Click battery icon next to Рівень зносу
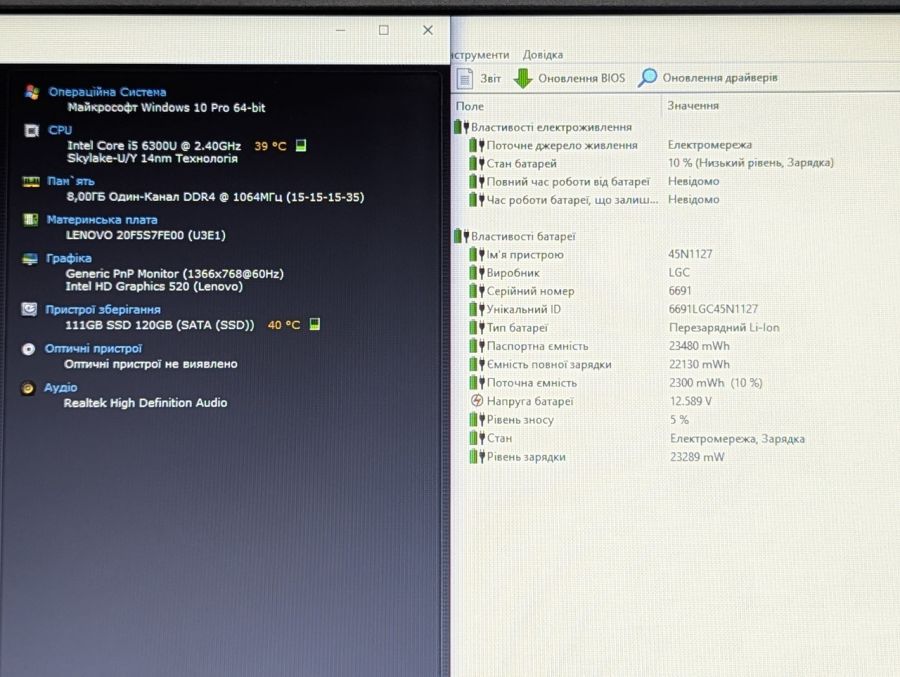Image resolution: width=900 pixels, height=677 pixels. (477, 420)
